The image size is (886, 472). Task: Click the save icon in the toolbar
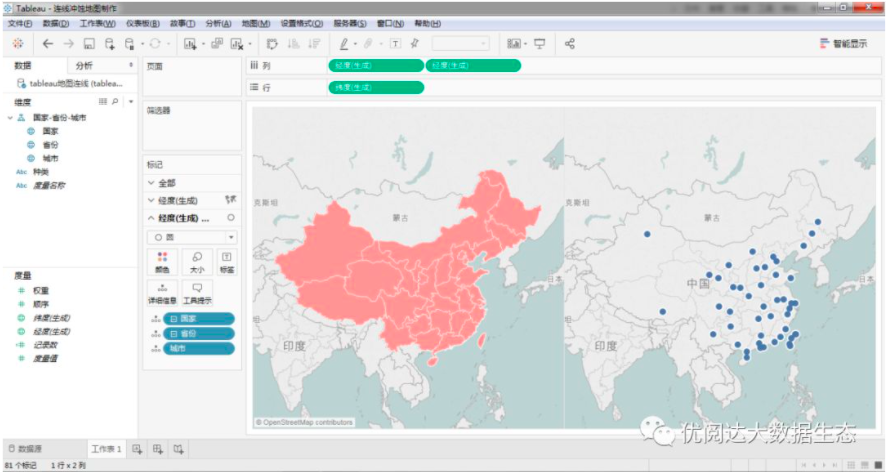tap(89, 44)
